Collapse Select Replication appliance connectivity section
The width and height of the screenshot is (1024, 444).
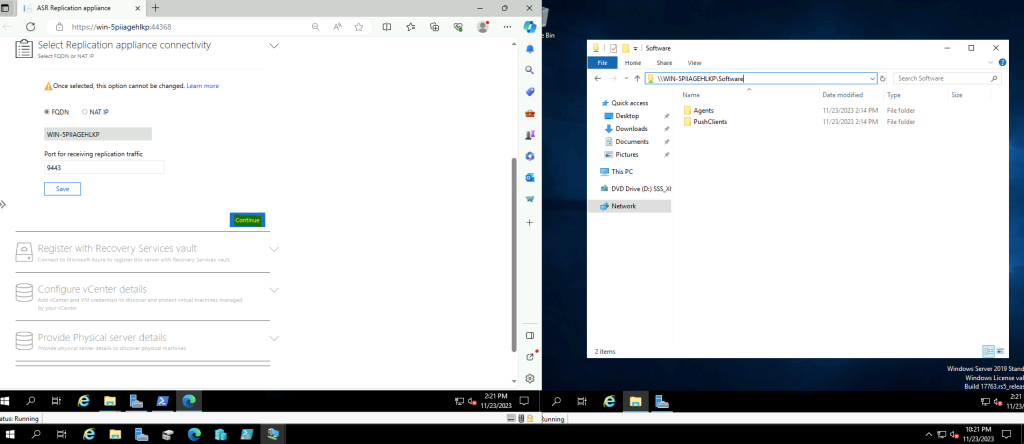tap(274, 46)
